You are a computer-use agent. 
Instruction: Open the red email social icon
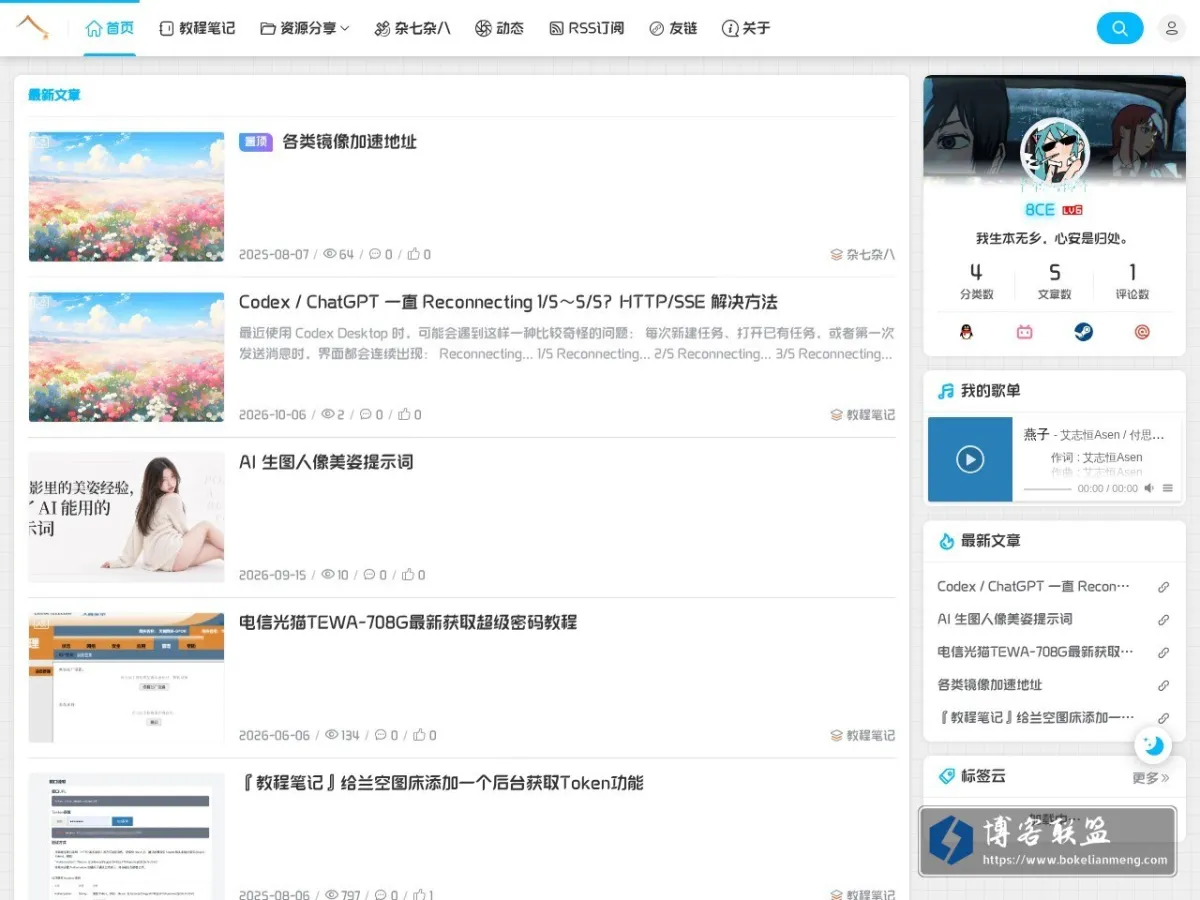[1142, 332]
